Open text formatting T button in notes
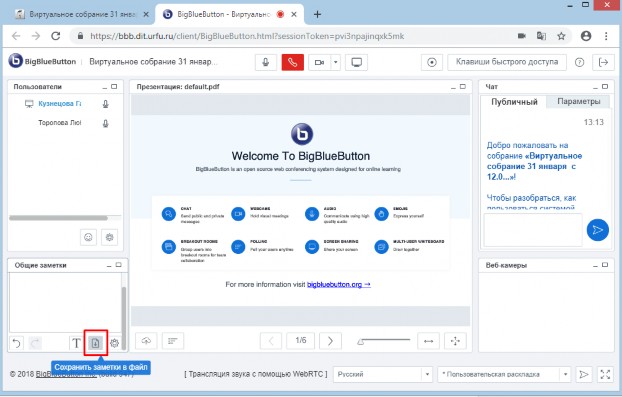622x397 pixels. coord(76,343)
